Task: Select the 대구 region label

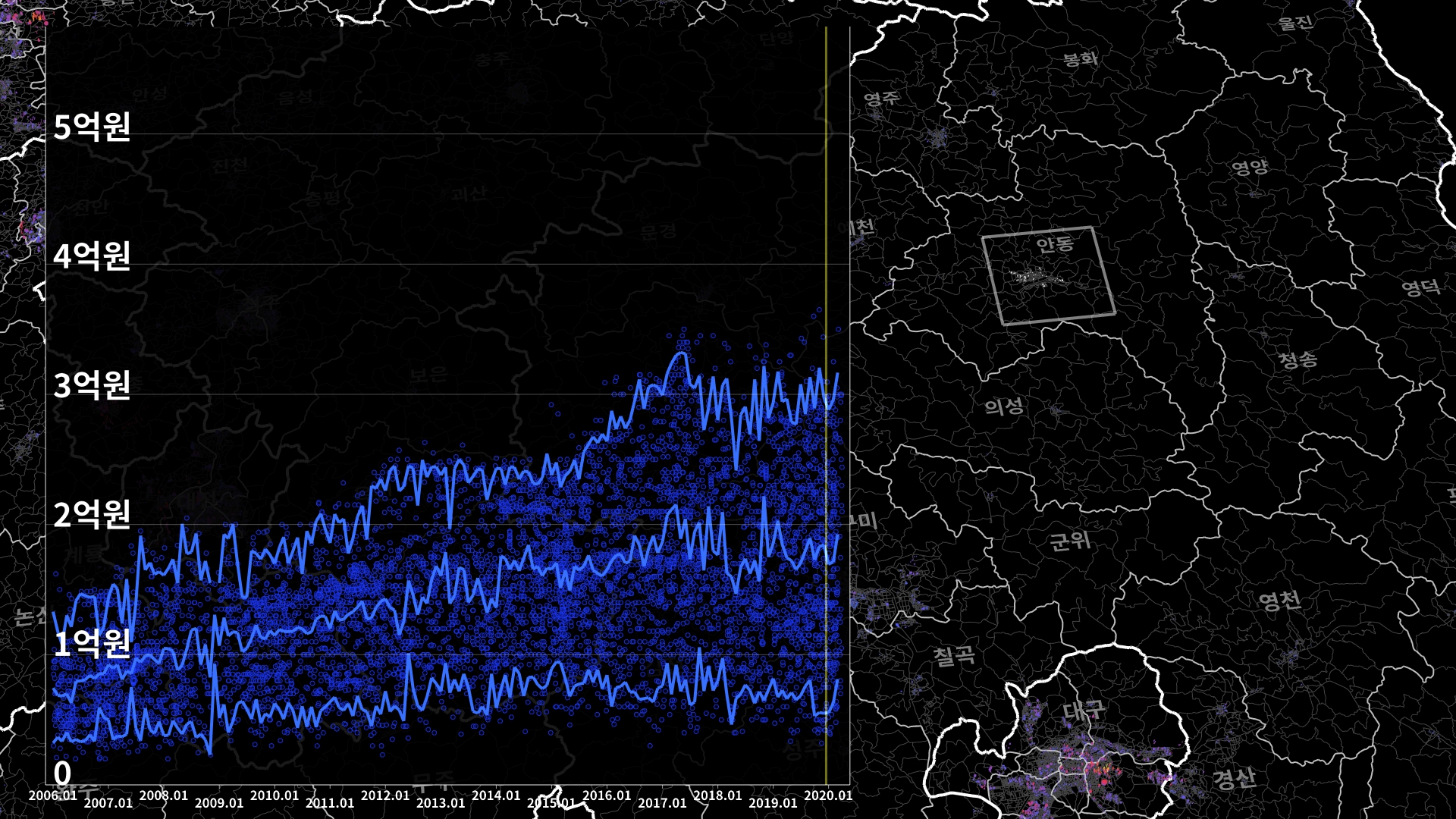Action: point(1084,711)
